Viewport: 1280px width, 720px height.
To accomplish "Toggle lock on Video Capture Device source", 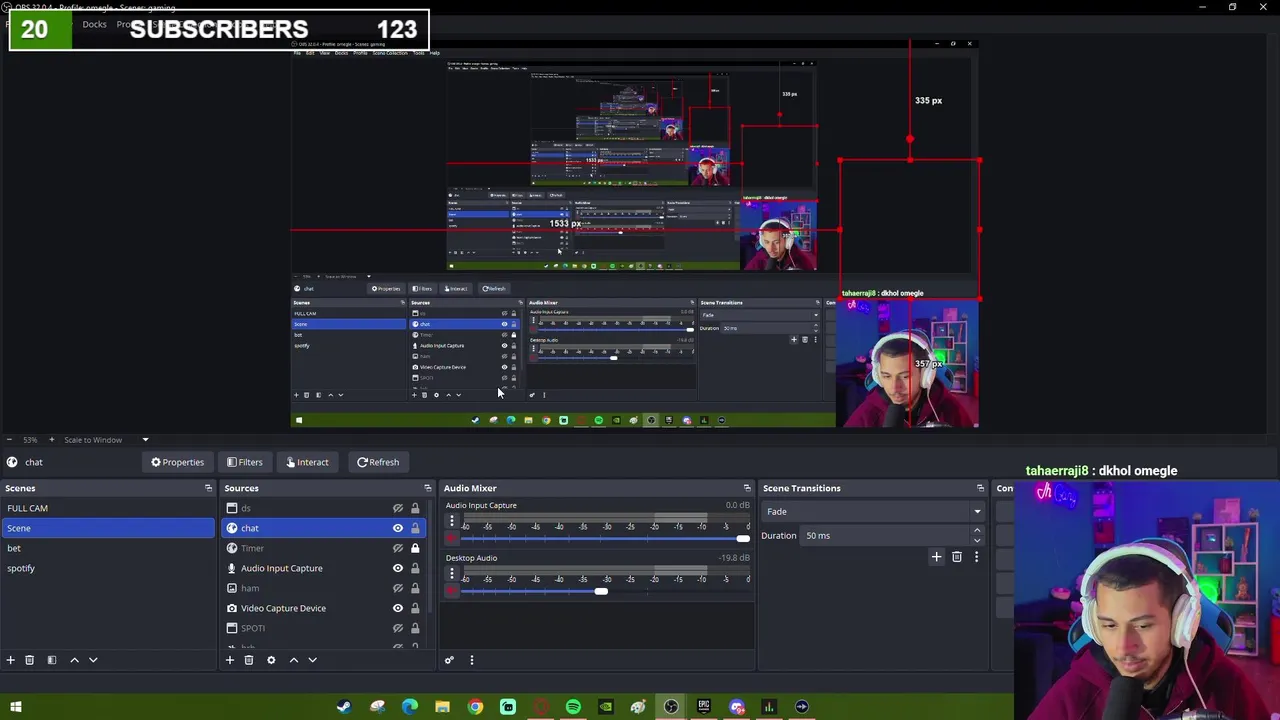I will (x=415, y=608).
